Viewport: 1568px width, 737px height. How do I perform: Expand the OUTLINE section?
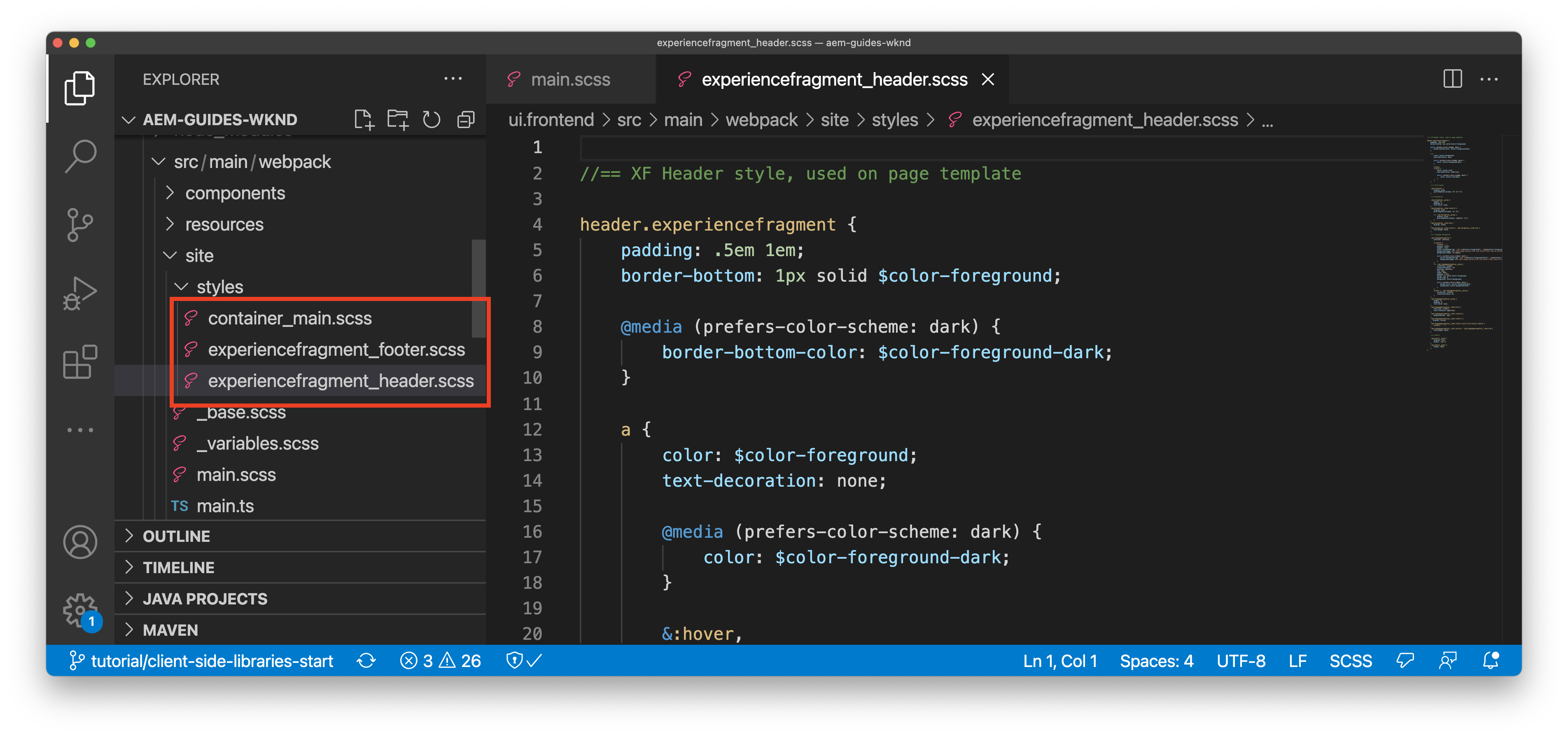177,536
